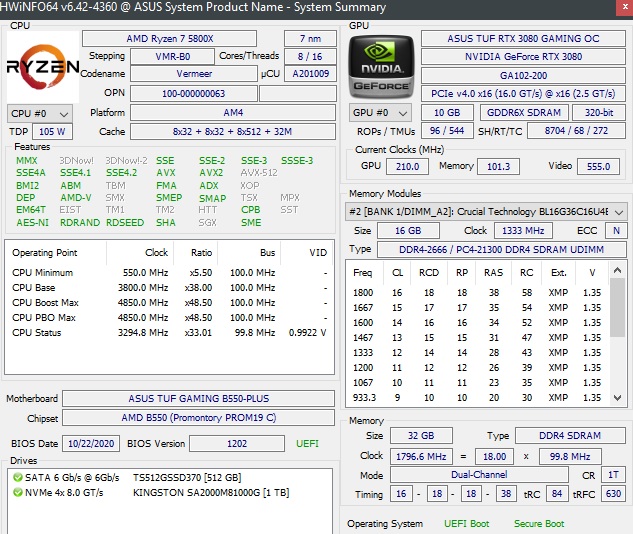Click the 16 GB module size field
This screenshot has width=633, height=534.
pos(408,230)
